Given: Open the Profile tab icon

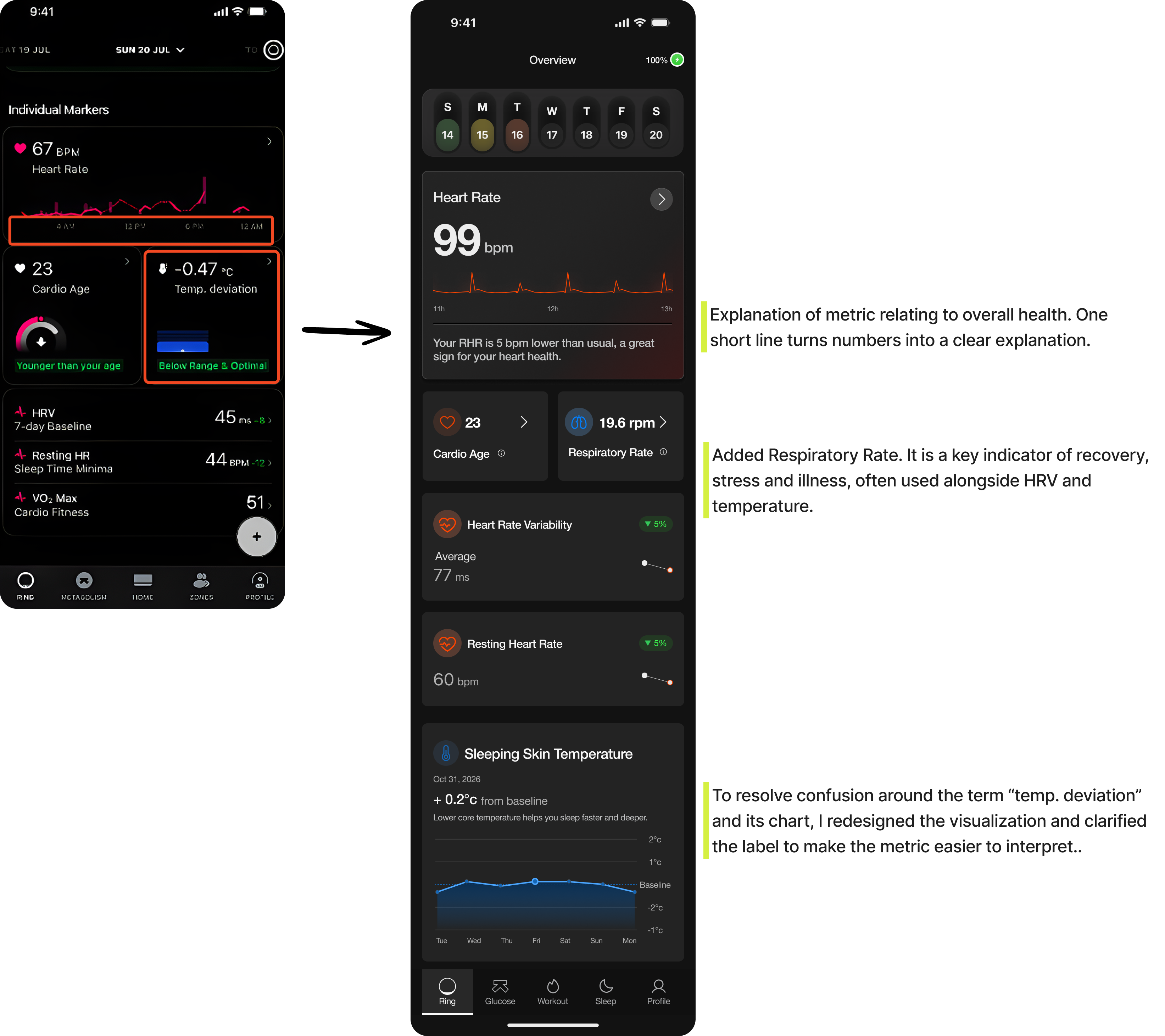Looking at the screenshot, I should [x=658, y=986].
